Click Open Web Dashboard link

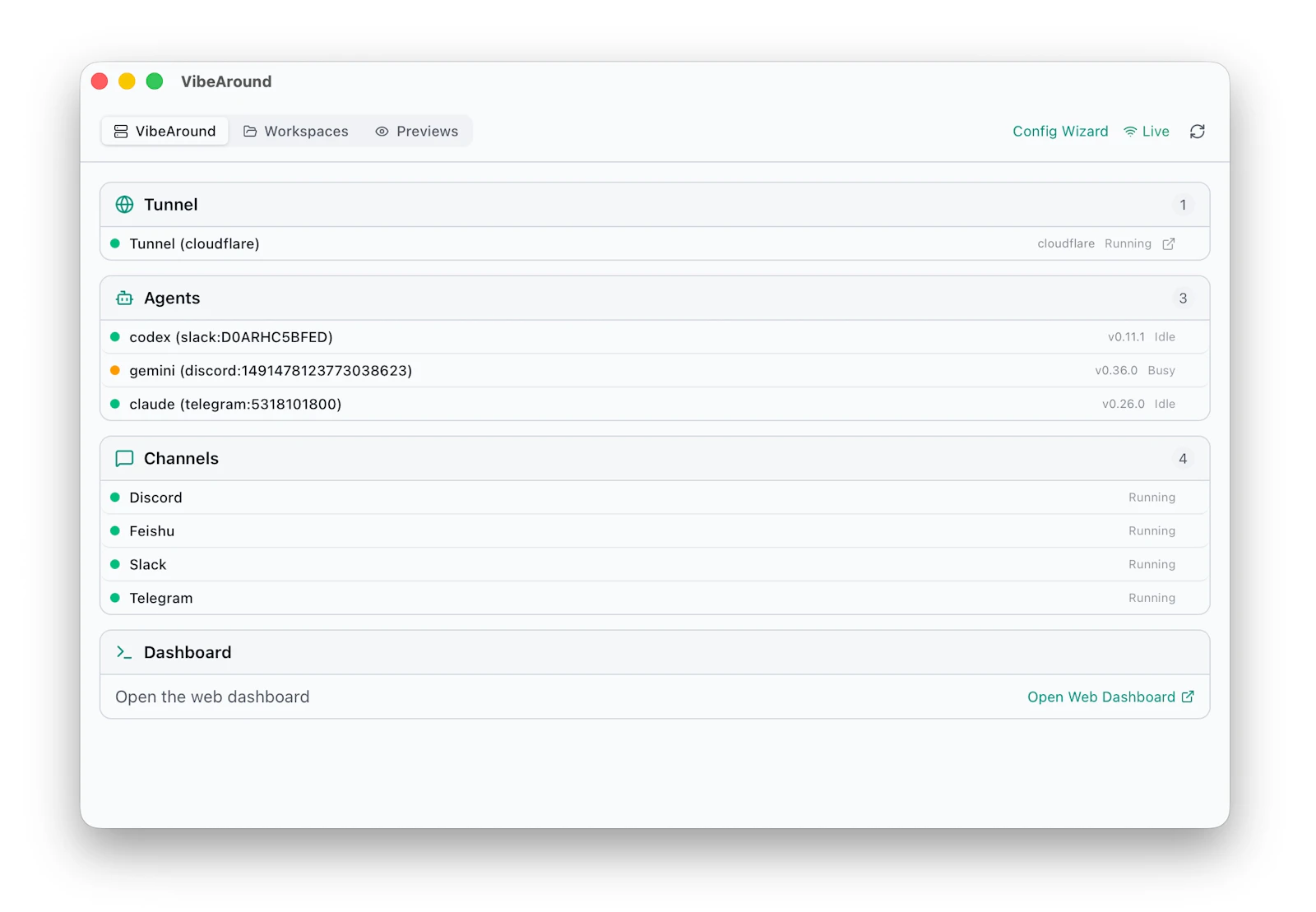(x=1110, y=697)
